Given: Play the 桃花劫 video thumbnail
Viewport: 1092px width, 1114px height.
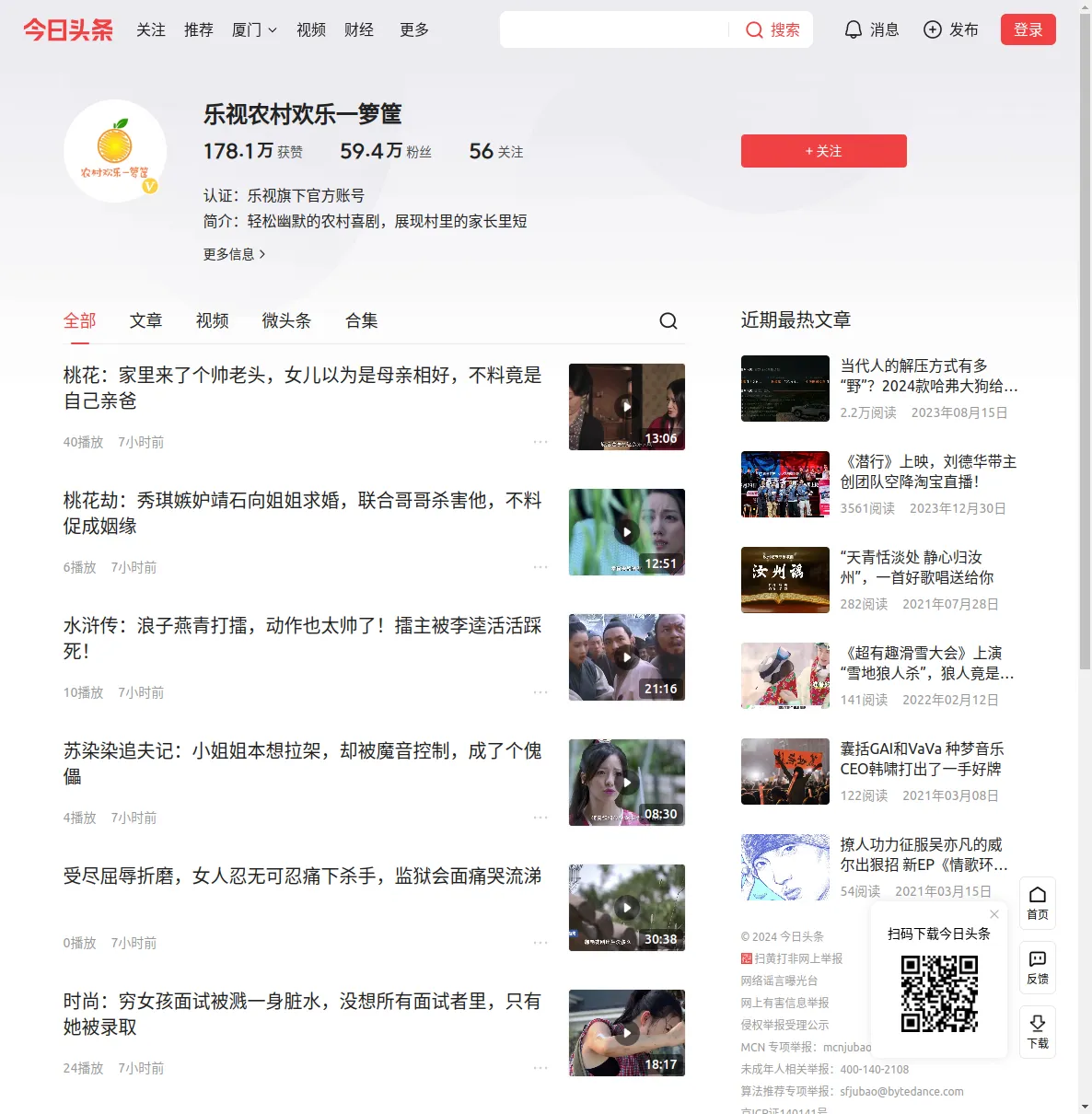Looking at the screenshot, I should pos(627,532).
